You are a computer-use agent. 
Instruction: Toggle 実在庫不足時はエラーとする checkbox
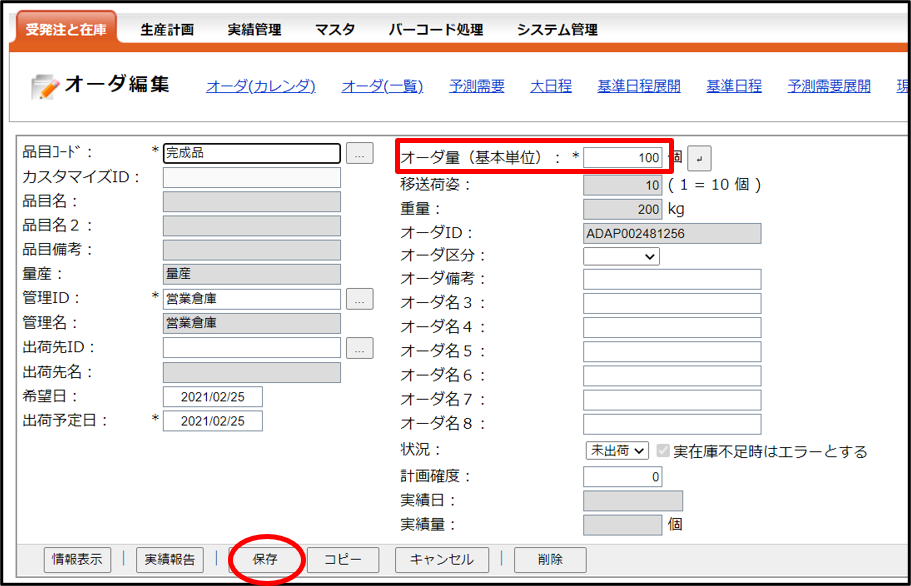(663, 452)
